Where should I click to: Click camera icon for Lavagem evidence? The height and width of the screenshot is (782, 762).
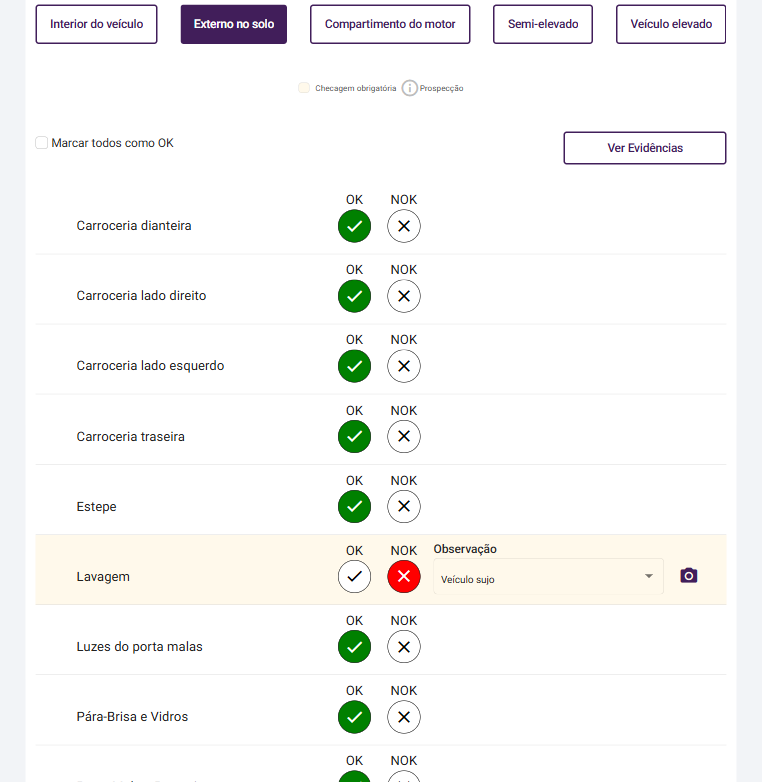pyautogui.click(x=688, y=576)
